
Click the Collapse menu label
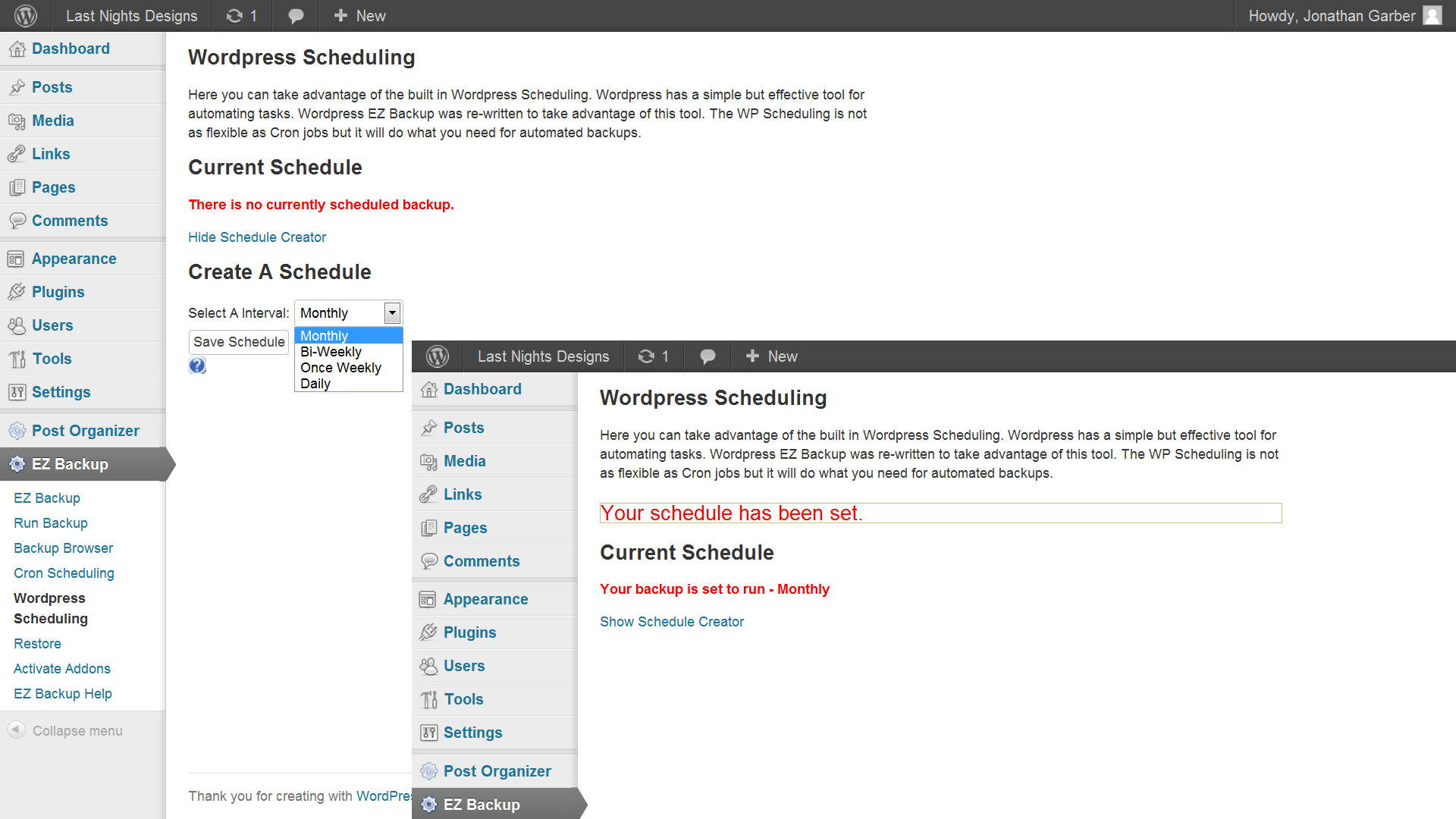(77, 731)
